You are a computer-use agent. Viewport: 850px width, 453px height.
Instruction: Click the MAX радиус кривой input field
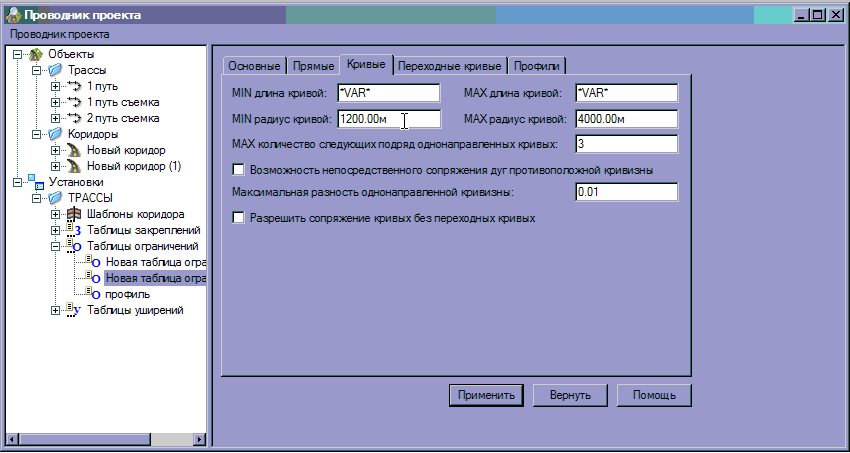(x=626, y=119)
